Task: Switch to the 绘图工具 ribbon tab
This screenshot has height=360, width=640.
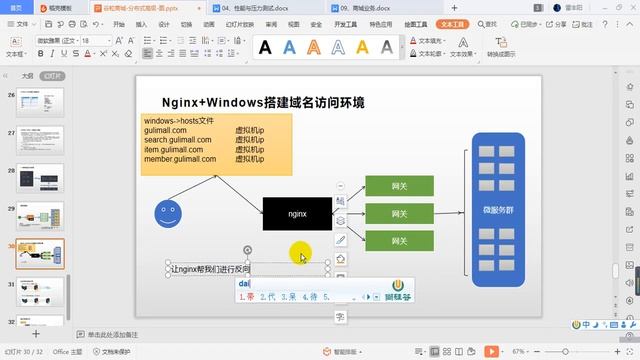Action: pos(416,24)
